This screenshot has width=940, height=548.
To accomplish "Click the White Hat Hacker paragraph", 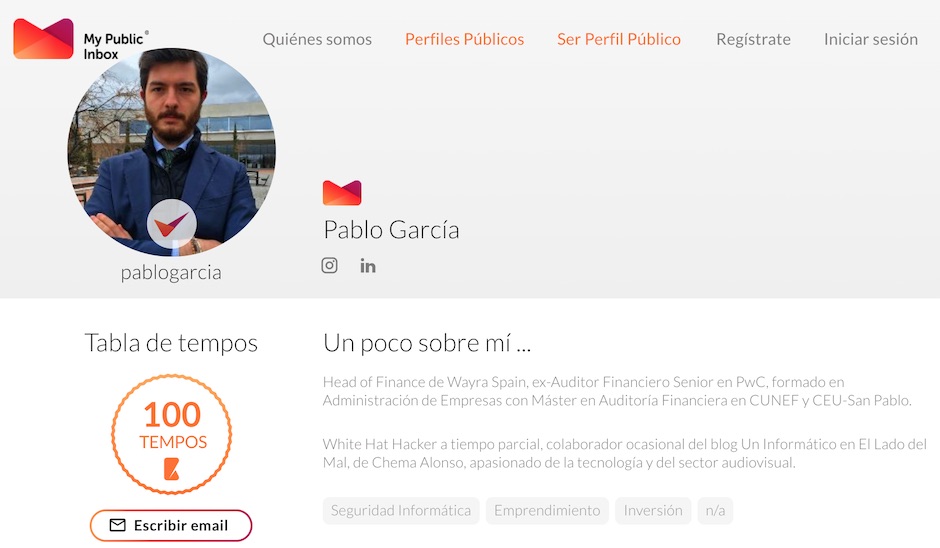I will (625, 453).
